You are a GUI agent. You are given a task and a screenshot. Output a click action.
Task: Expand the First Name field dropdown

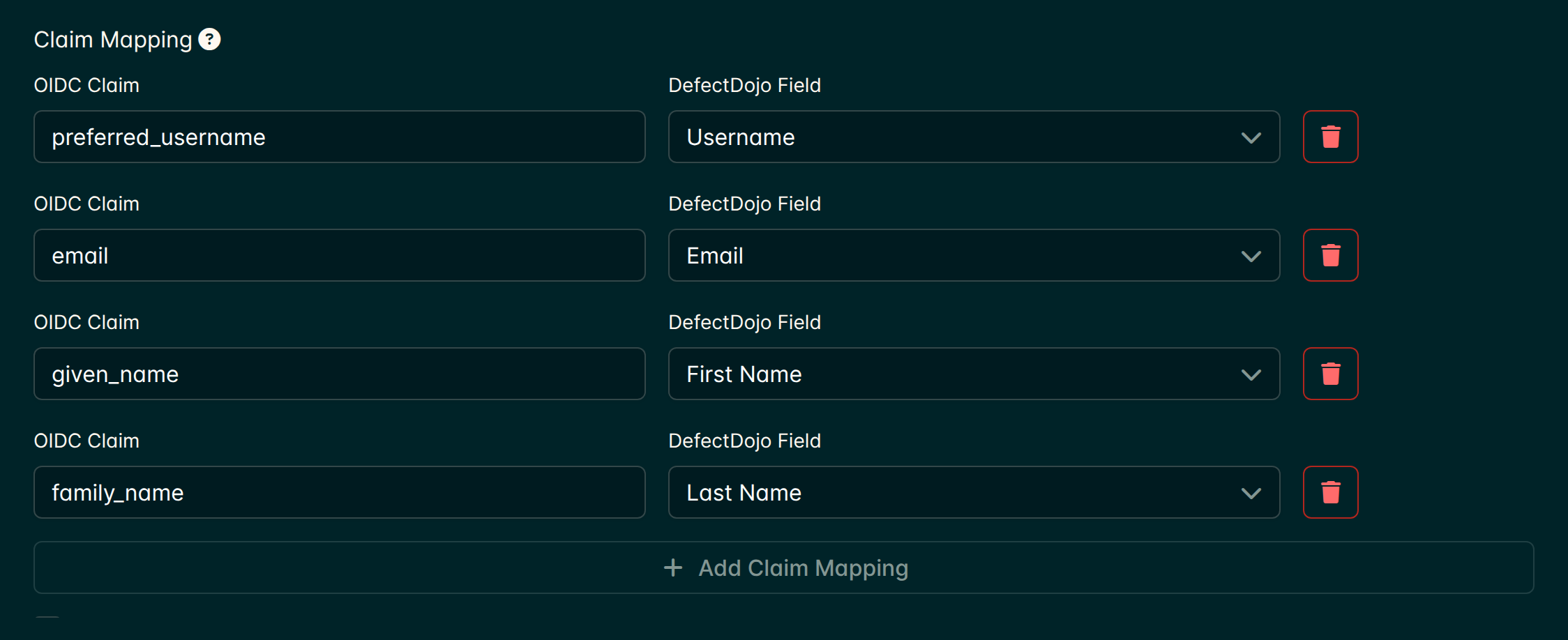974,374
